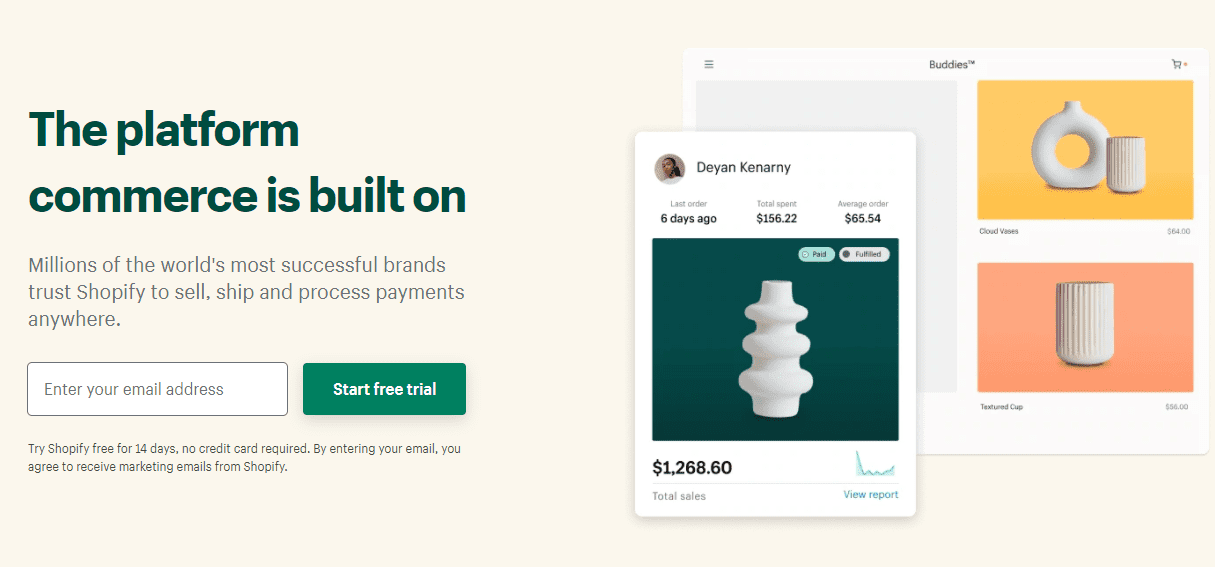Screen dimensions: 1215x567
Task: Click Deyan Kenarny's profile avatar
Action: point(669,168)
